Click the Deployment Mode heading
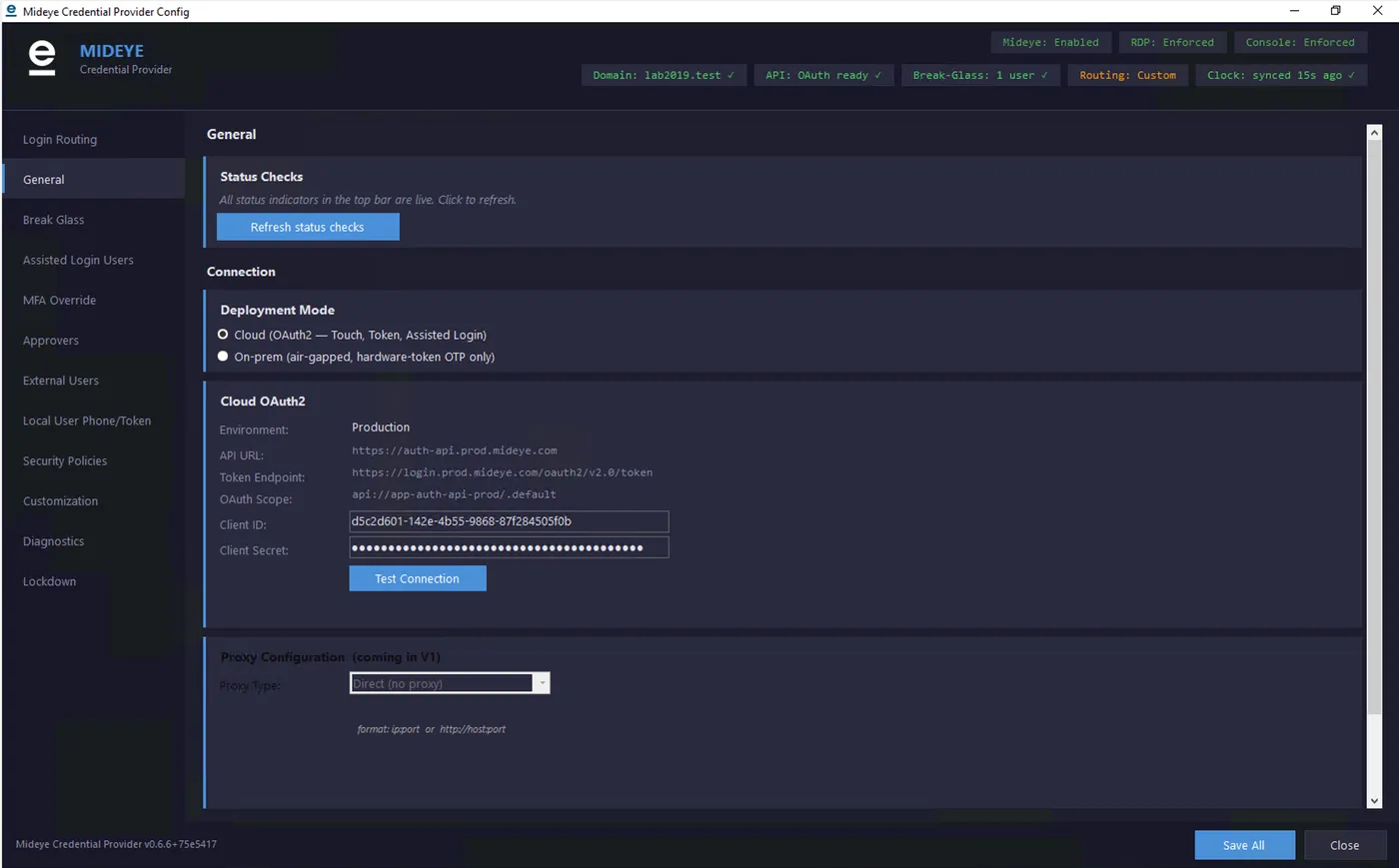The height and width of the screenshot is (868, 1399). coord(278,311)
